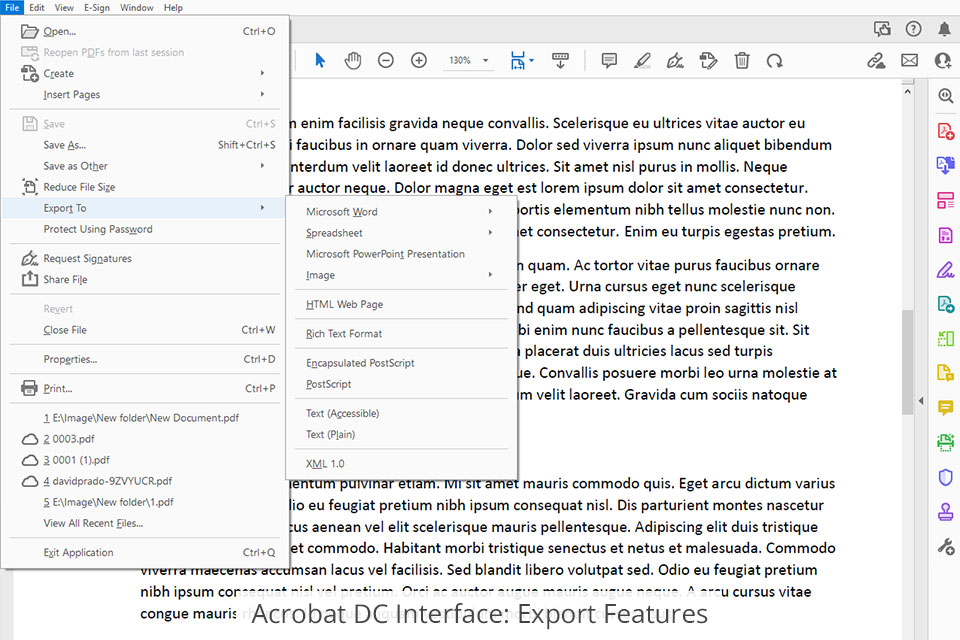The width and height of the screenshot is (960, 640).
Task: Open the Fill & Sign tool in sidebar
Action: coord(946,269)
